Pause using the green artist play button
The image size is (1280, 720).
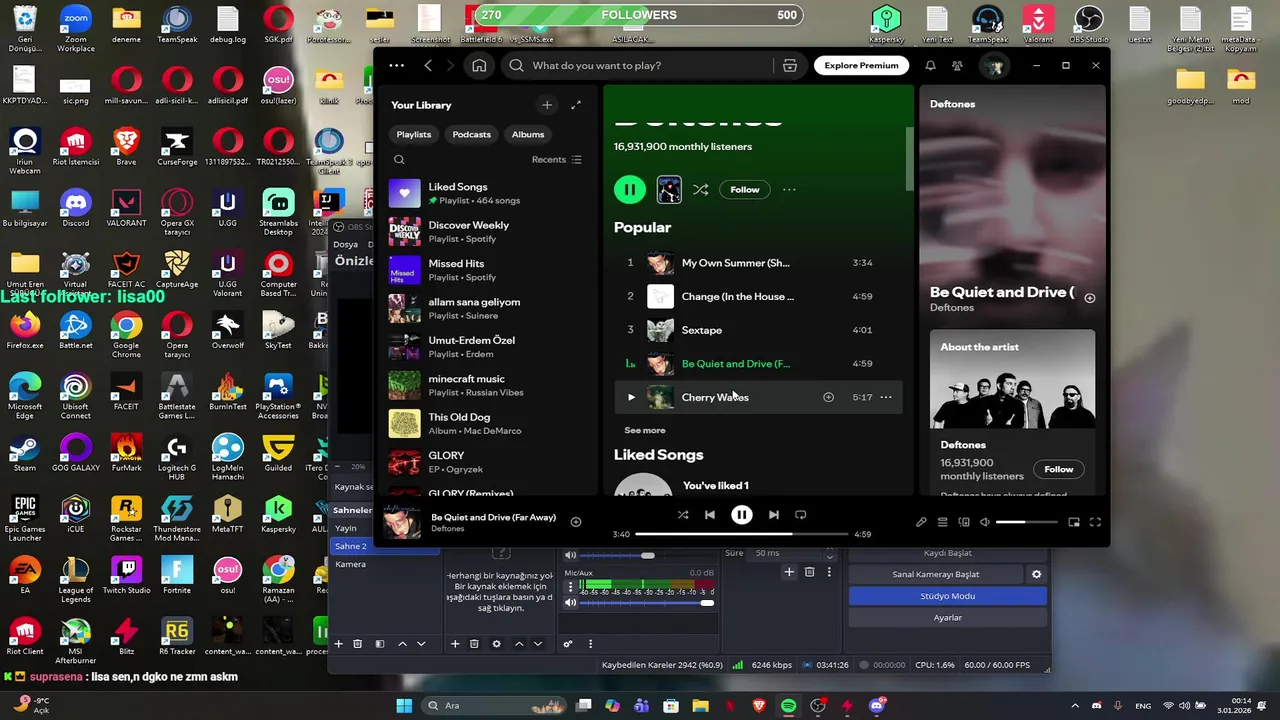[630, 189]
